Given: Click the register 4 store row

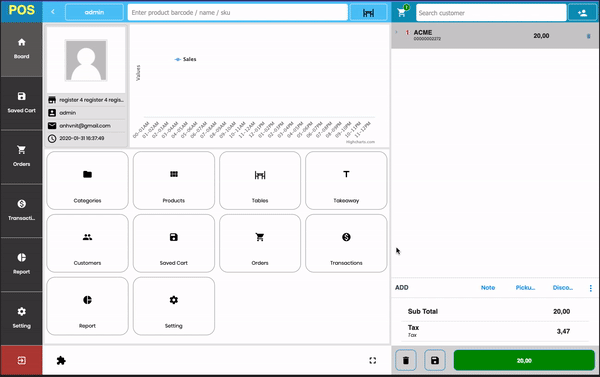Looking at the screenshot, I should 86,100.
